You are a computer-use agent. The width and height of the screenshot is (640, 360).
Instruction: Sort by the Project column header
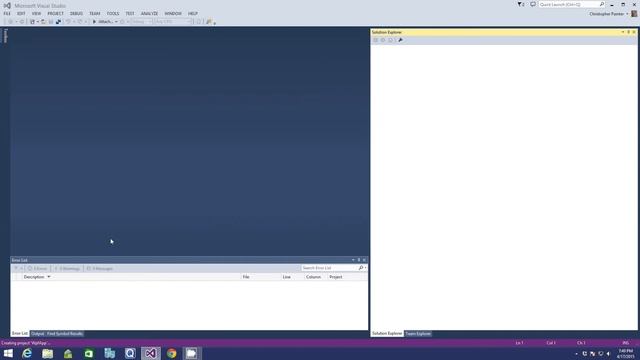(x=347, y=277)
